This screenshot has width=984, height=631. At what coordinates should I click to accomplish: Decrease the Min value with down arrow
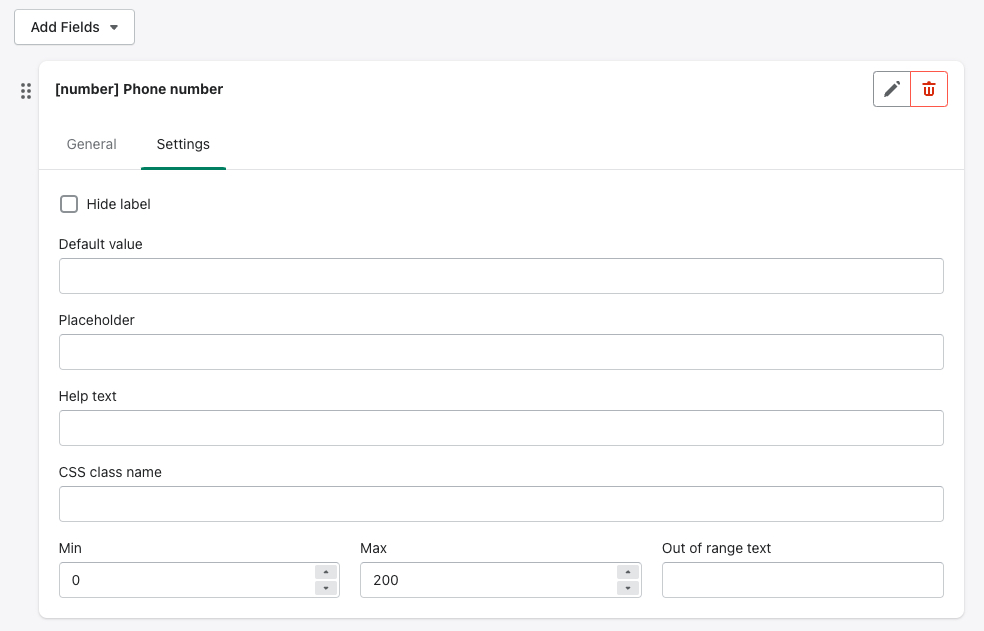(x=327, y=588)
